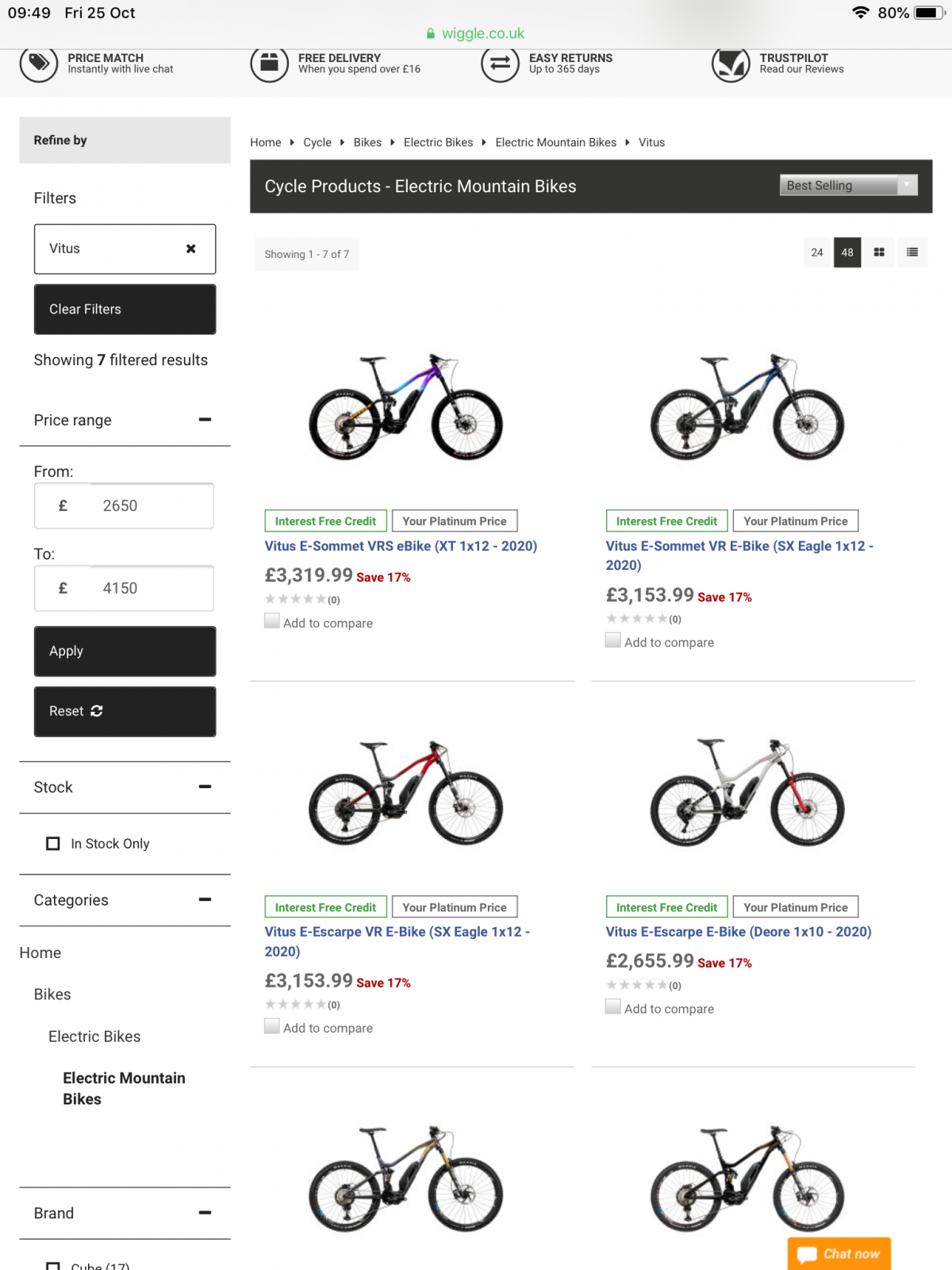The height and width of the screenshot is (1270, 952).
Task: Collapse the Brand filter section
Action: (205, 1213)
